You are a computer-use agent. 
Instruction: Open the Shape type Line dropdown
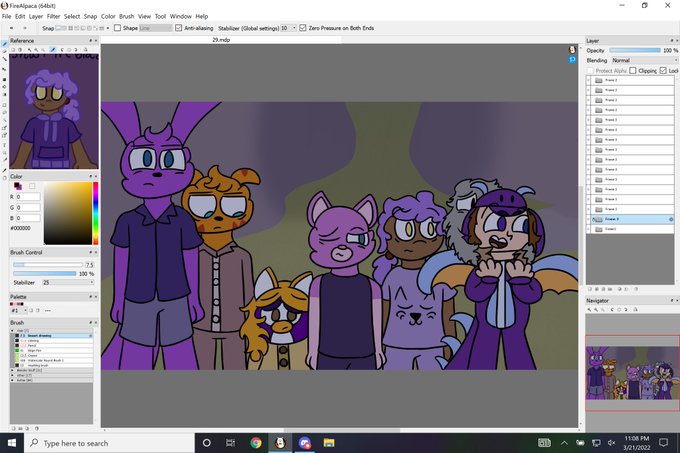[156, 28]
